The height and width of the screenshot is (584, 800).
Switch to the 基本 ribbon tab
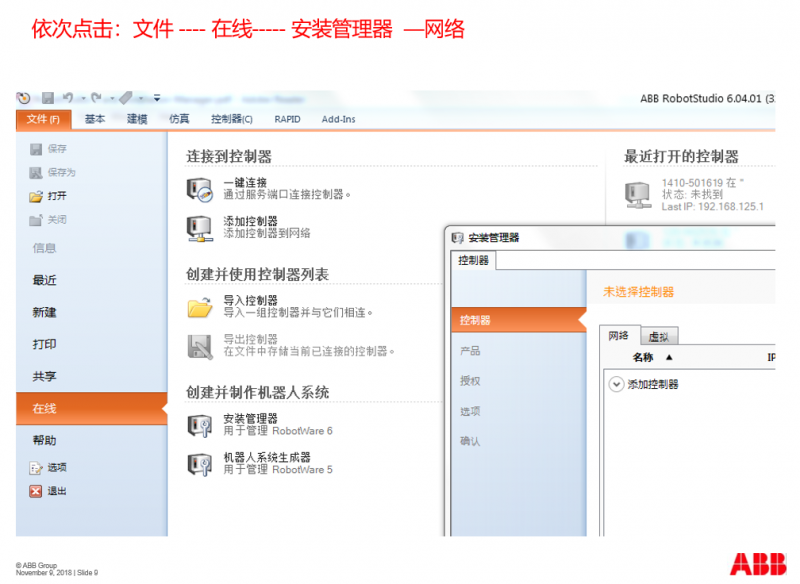tap(95, 119)
